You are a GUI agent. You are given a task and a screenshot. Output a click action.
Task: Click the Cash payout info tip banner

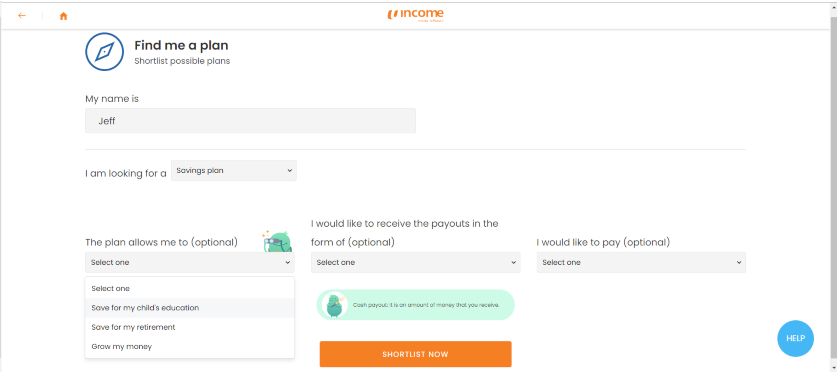[x=415, y=305]
